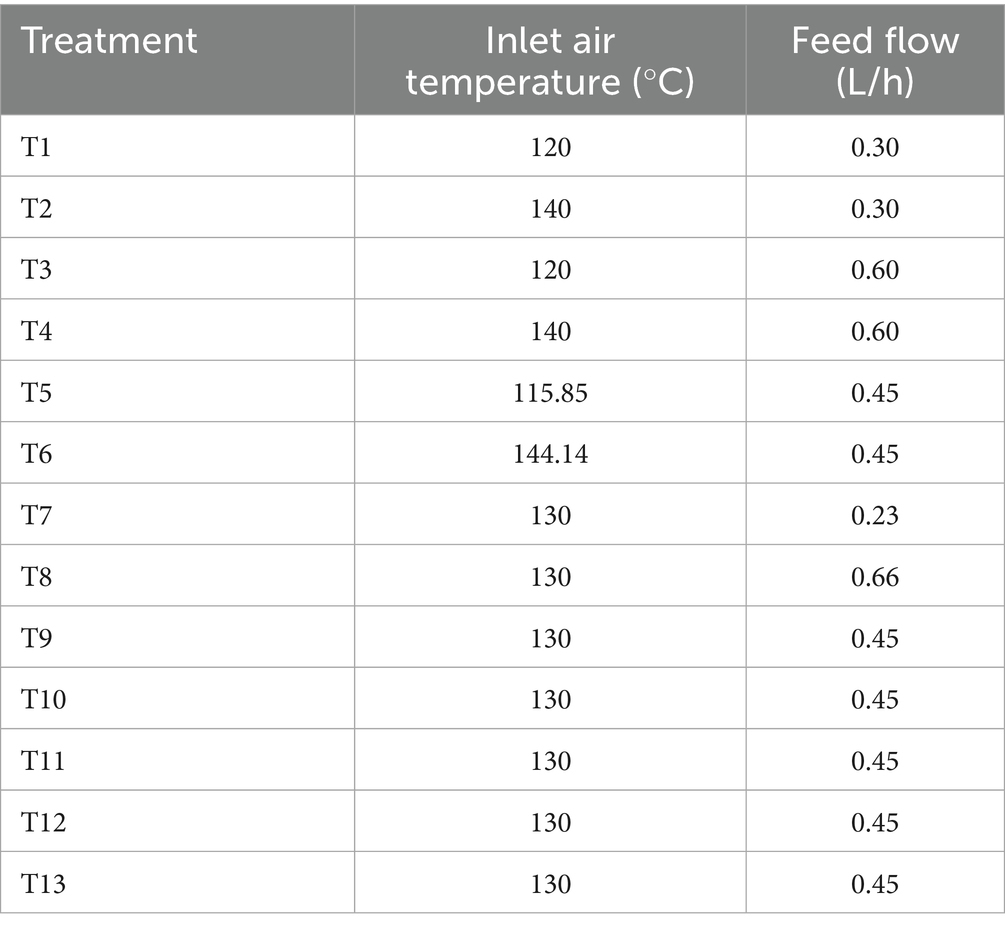1005x931 pixels.
Task: Click the T5 row label
Action: click(x=35, y=393)
